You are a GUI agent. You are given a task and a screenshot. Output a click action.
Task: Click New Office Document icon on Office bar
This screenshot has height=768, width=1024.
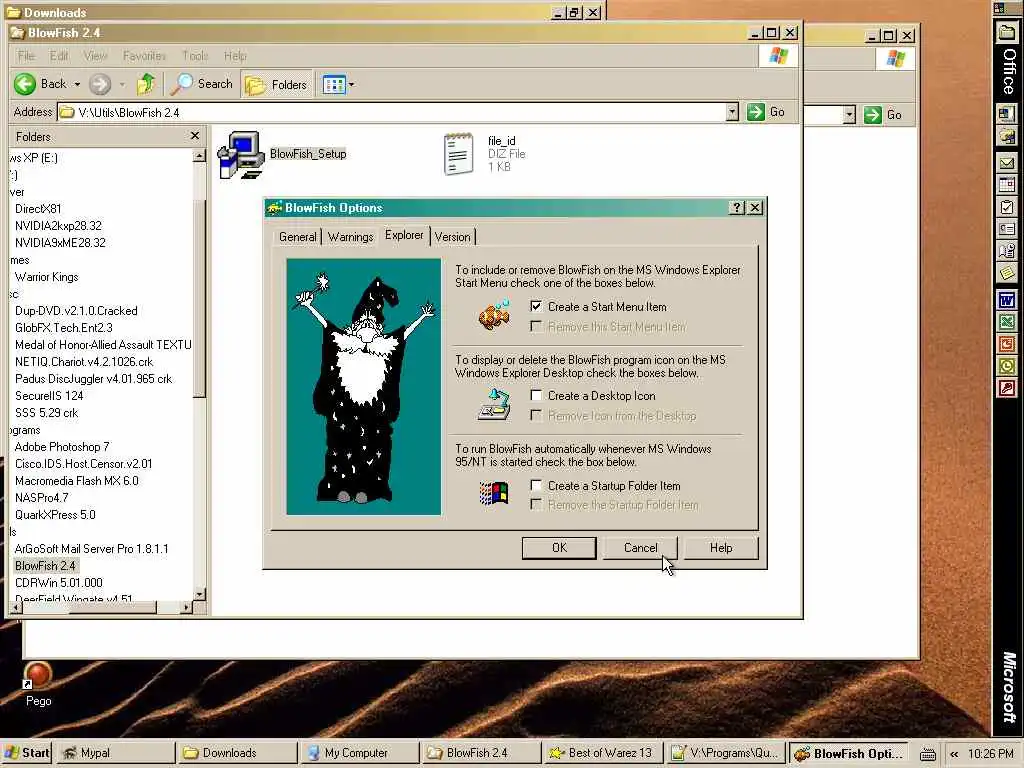tap(1006, 114)
